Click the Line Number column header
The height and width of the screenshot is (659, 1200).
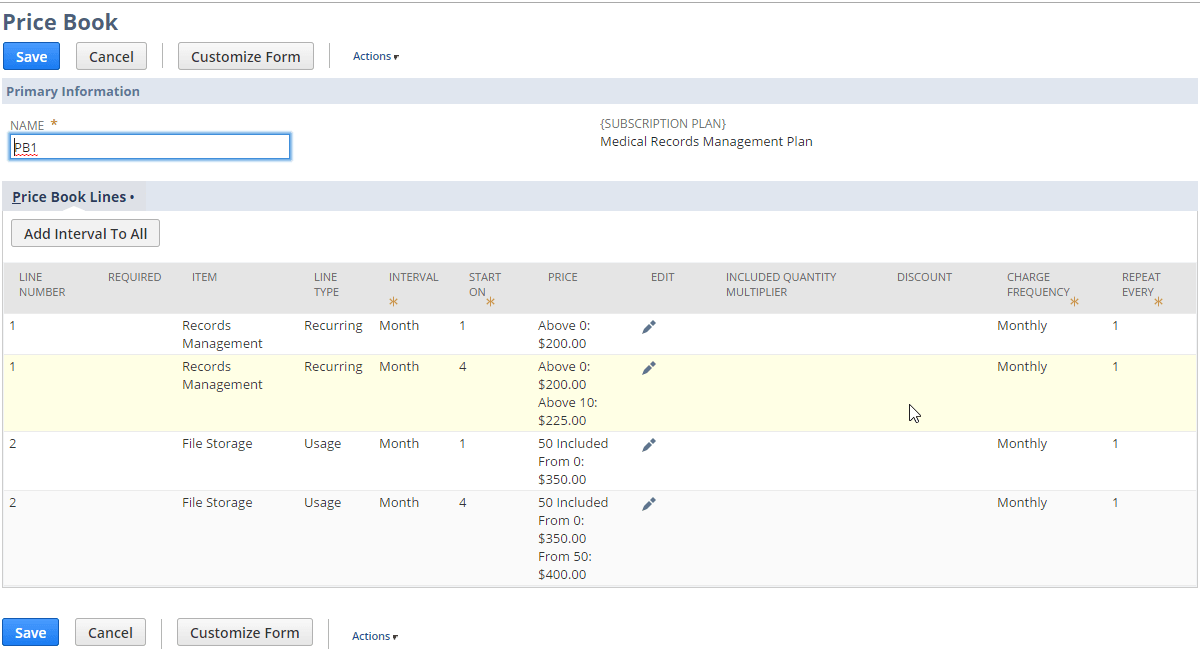tap(42, 285)
